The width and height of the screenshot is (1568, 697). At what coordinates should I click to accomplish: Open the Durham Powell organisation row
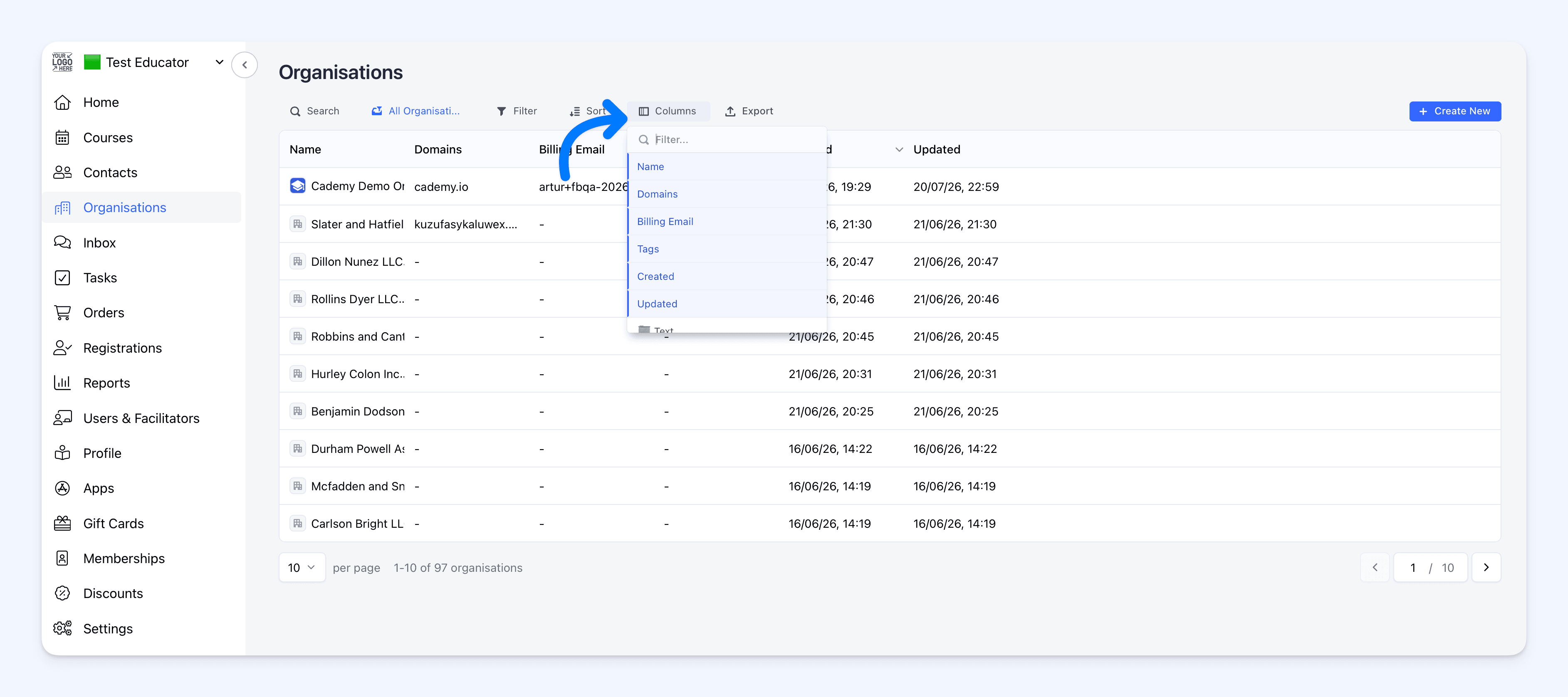[889, 449]
